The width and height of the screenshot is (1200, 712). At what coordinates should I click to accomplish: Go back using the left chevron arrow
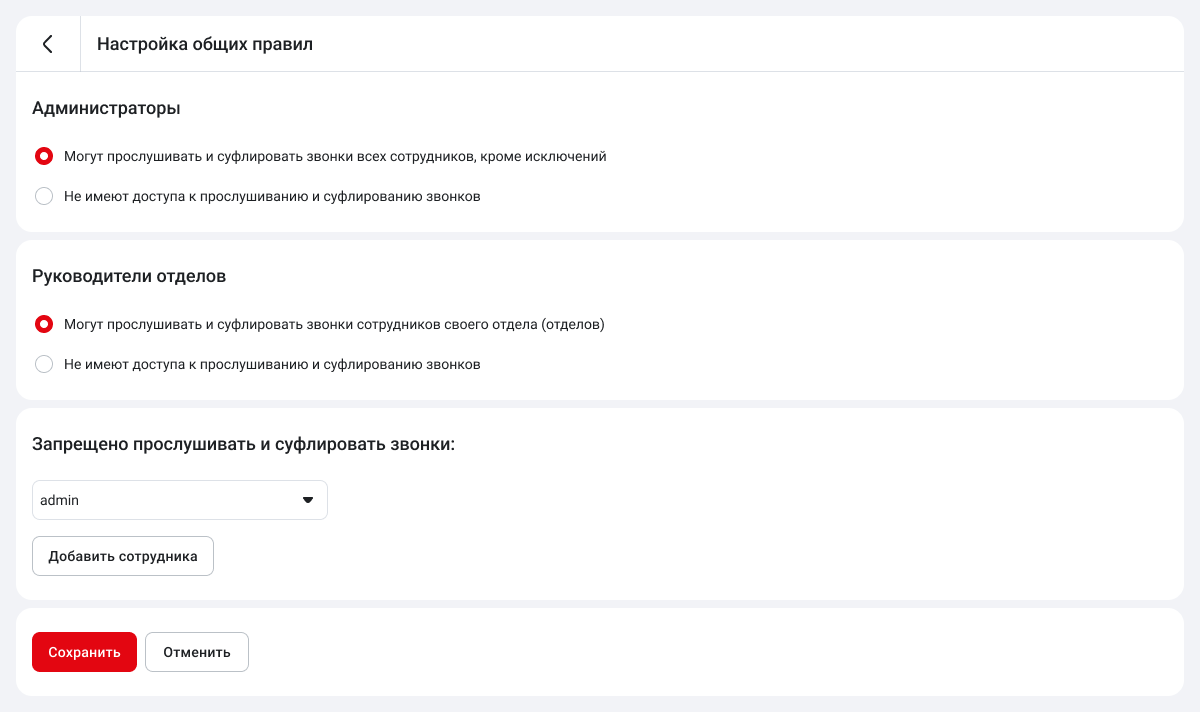(47, 44)
